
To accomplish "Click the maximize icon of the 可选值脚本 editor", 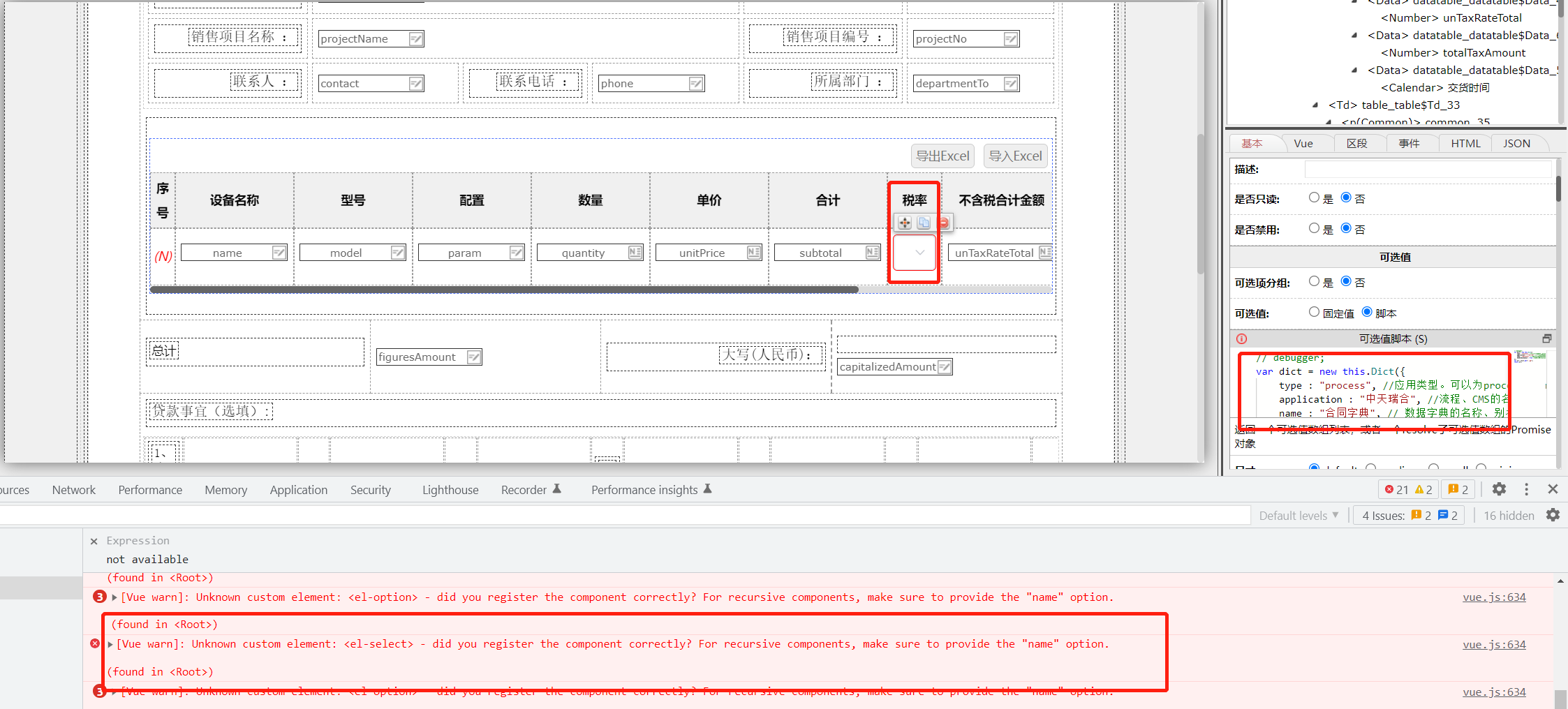I will pyautogui.click(x=1547, y=338).
